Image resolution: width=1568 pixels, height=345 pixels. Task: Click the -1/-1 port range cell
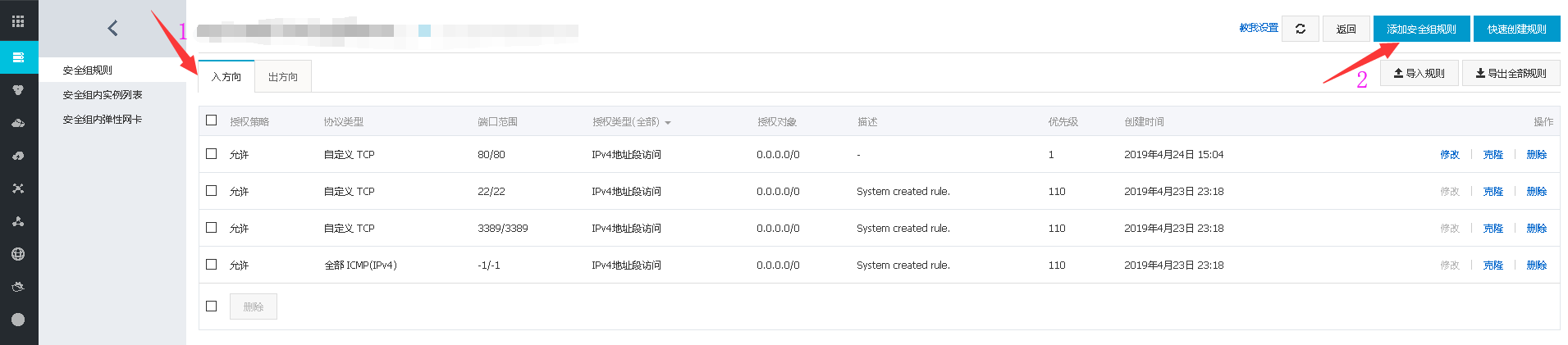pyautogui.click(x=489, y=266)
